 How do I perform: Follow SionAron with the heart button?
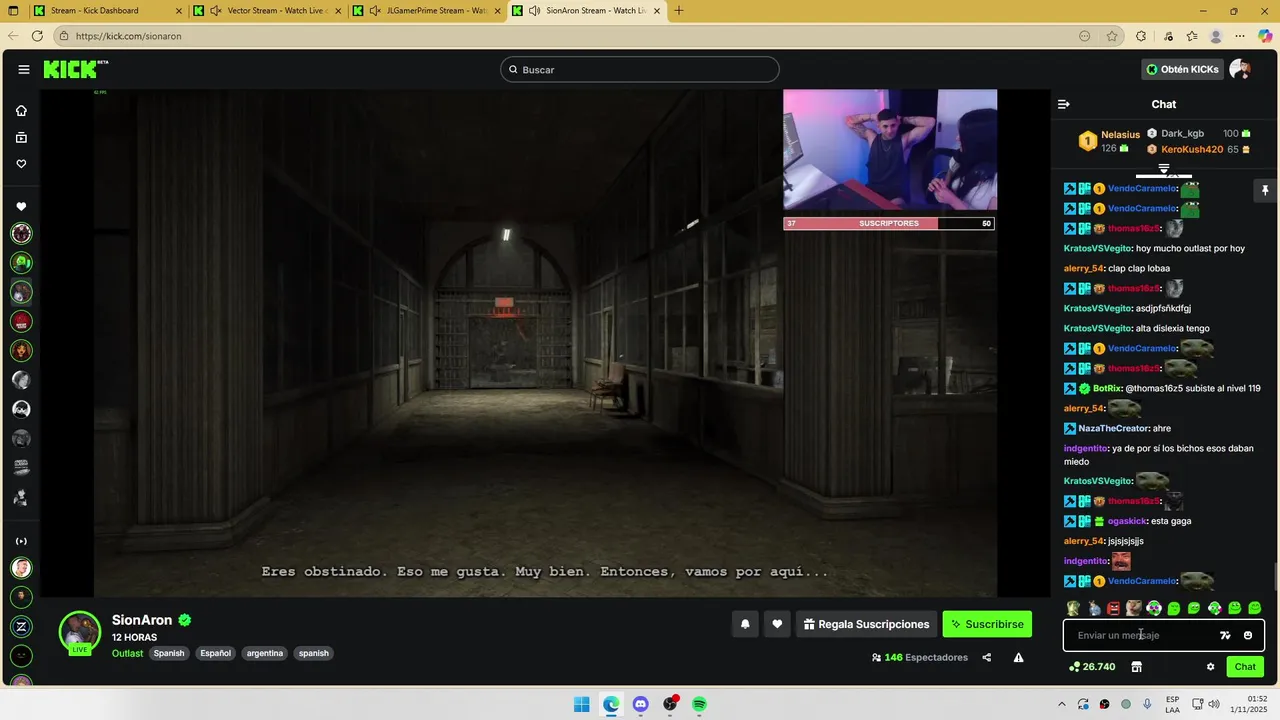pyautogui.click(x=777, y=624)
